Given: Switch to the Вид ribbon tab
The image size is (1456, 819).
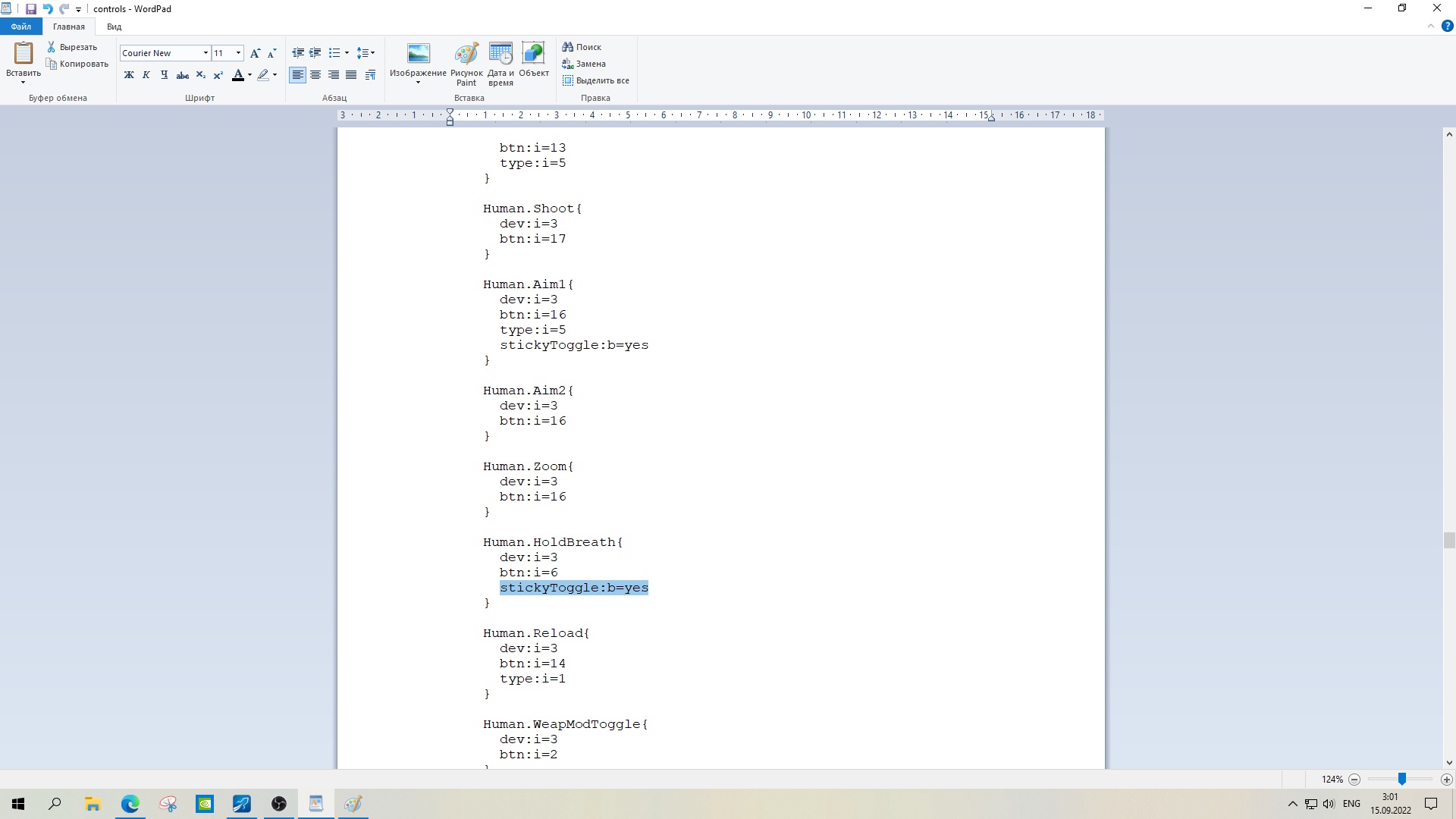Looking at the screenshot, I should pos(114,27).
